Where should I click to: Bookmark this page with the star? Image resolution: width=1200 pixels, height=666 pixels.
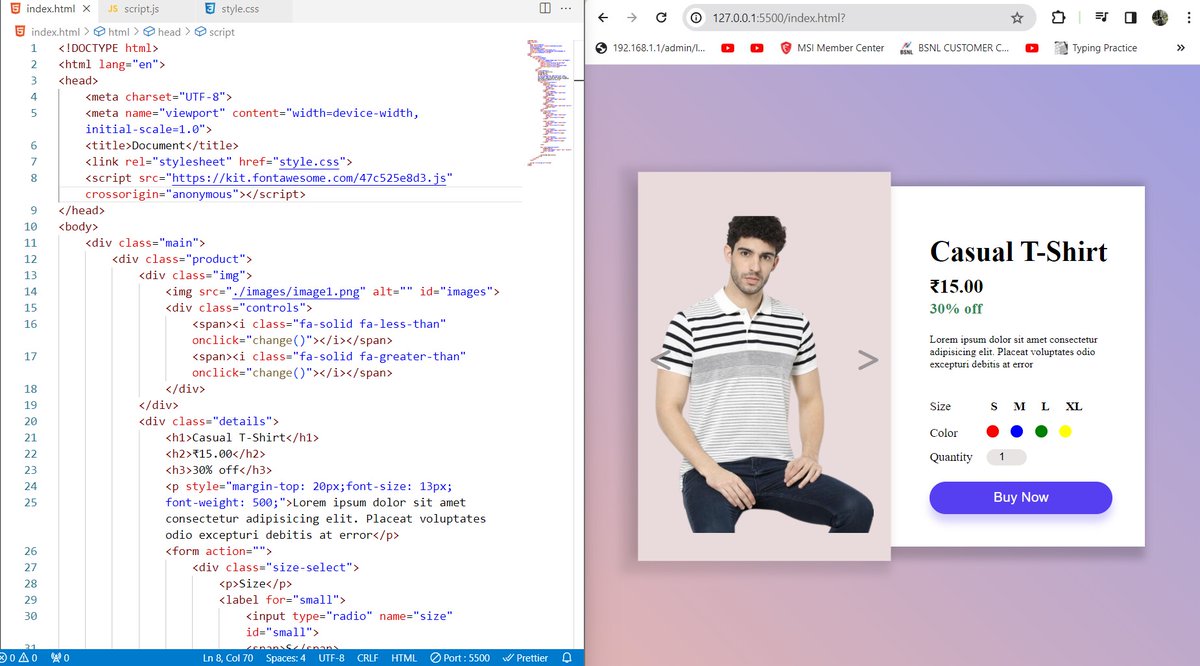(1017, 18)
